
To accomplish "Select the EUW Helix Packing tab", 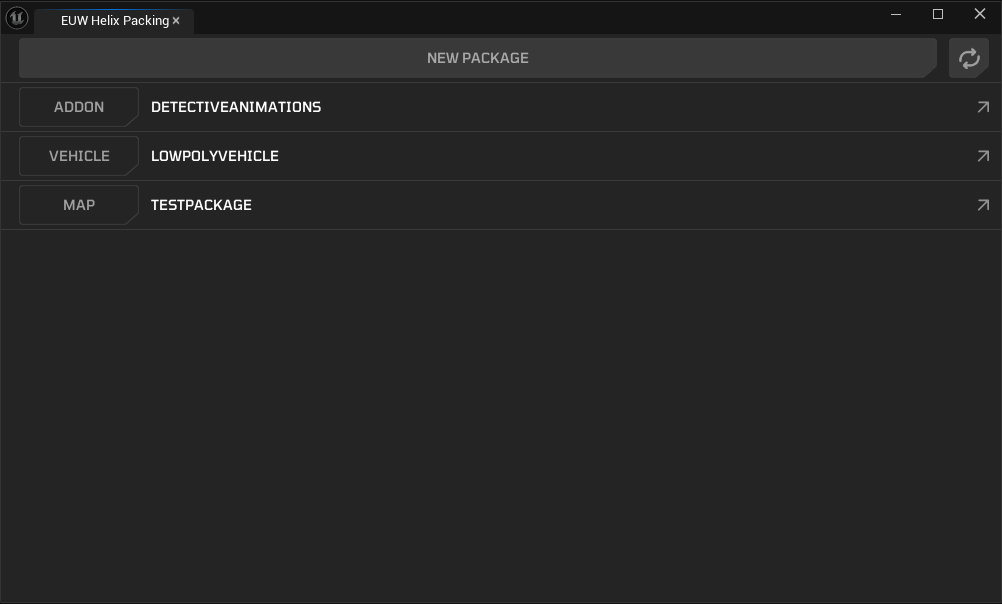I will pyautogui.click(x=110, y=21).
